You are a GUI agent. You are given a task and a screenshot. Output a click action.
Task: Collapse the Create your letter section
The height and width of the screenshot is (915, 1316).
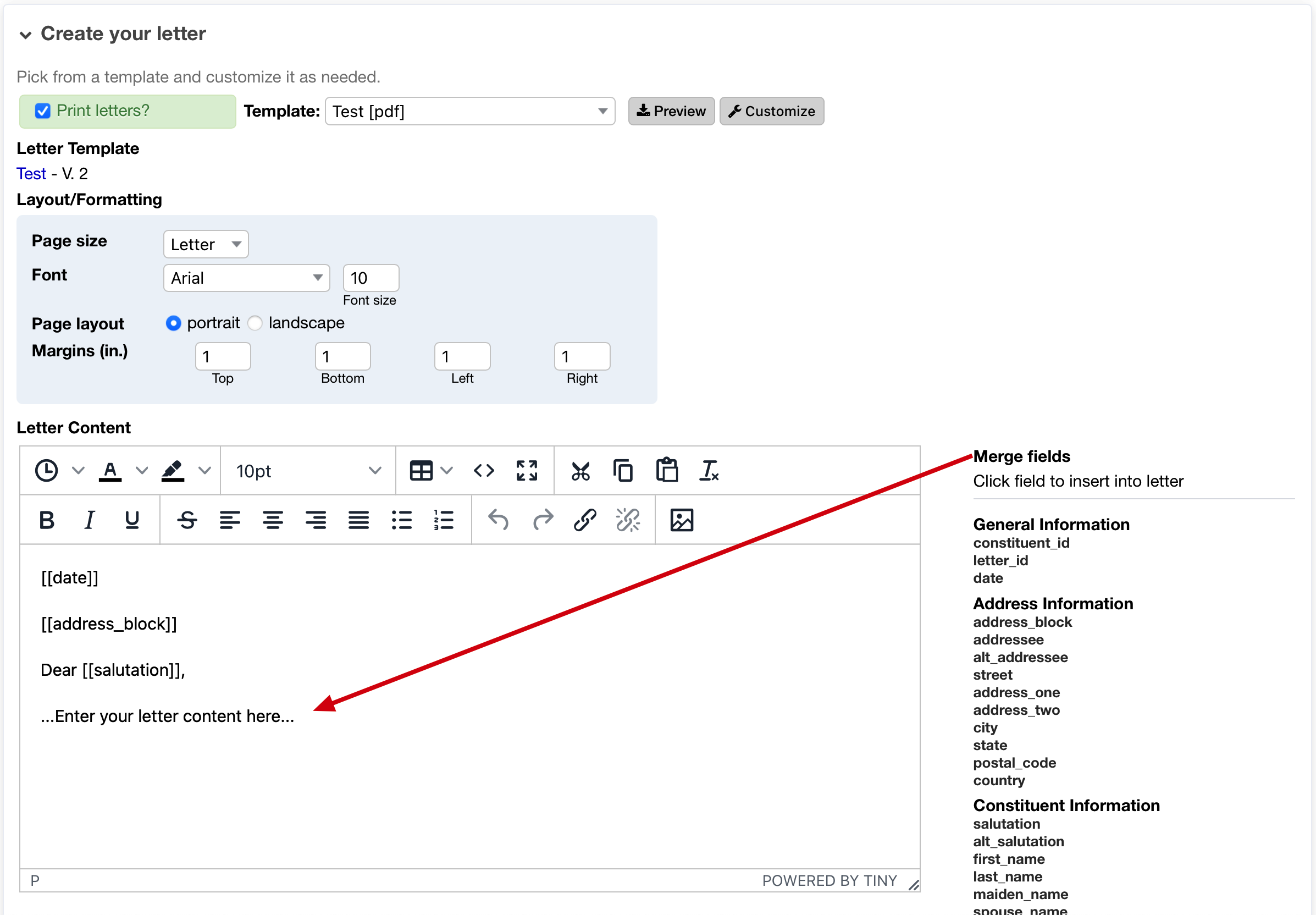pos(25,35)
